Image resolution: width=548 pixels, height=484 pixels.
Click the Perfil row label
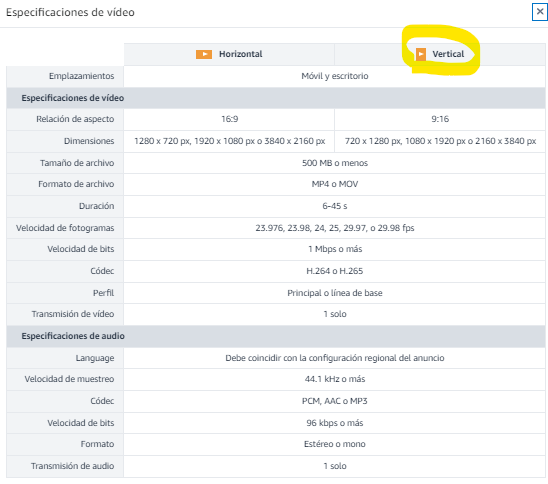click(x=103, y=293)
